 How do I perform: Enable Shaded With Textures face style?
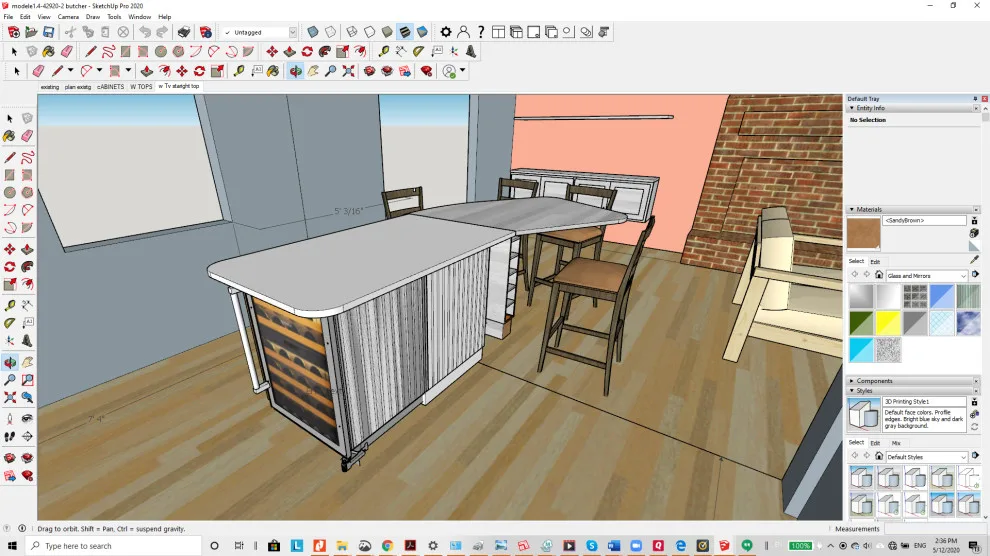(405, 32)
